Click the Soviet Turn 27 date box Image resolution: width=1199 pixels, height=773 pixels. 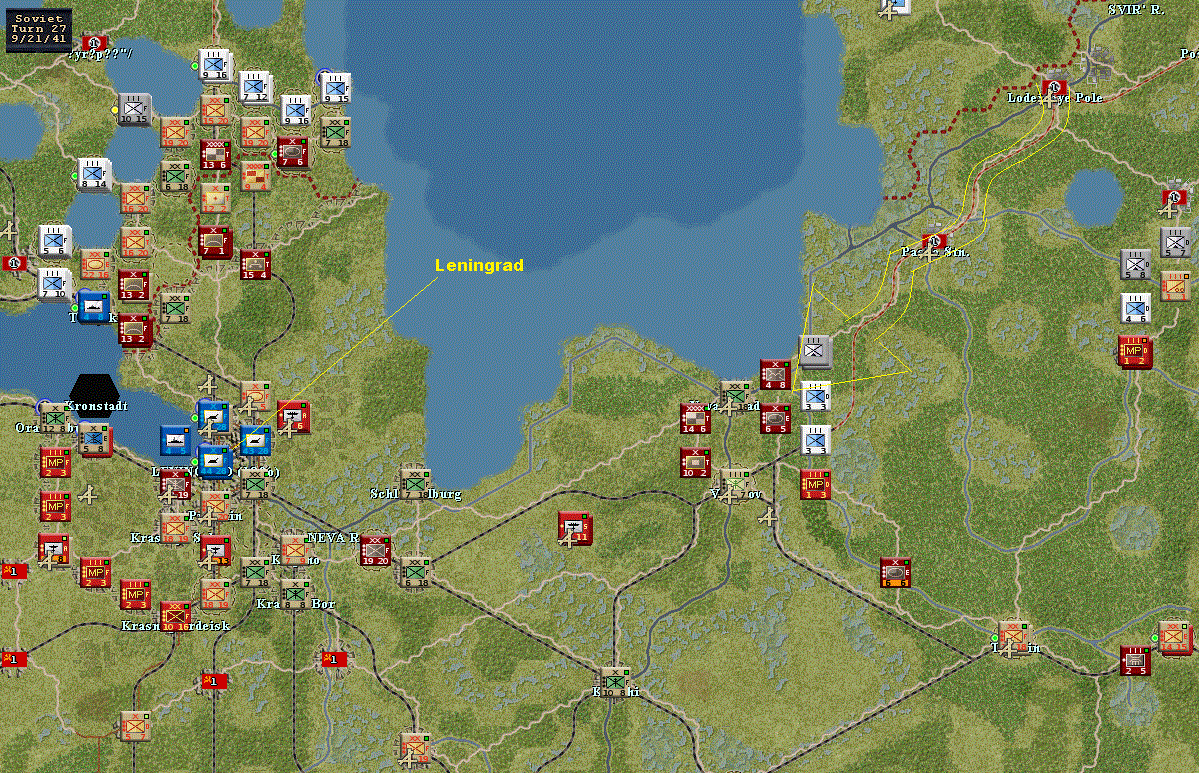point(39,29)
